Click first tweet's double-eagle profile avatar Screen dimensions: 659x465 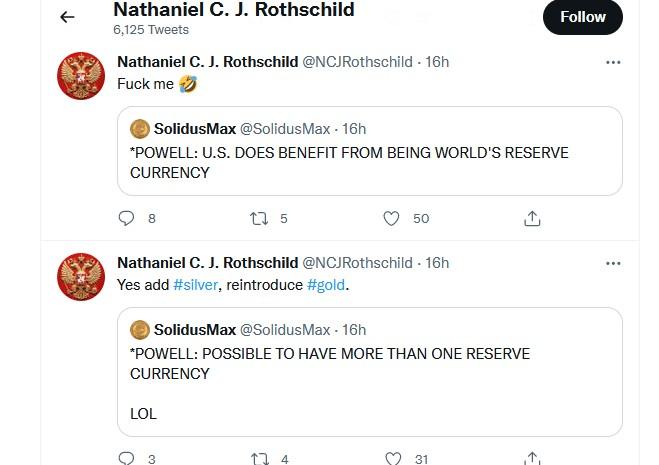coord(81,76)
